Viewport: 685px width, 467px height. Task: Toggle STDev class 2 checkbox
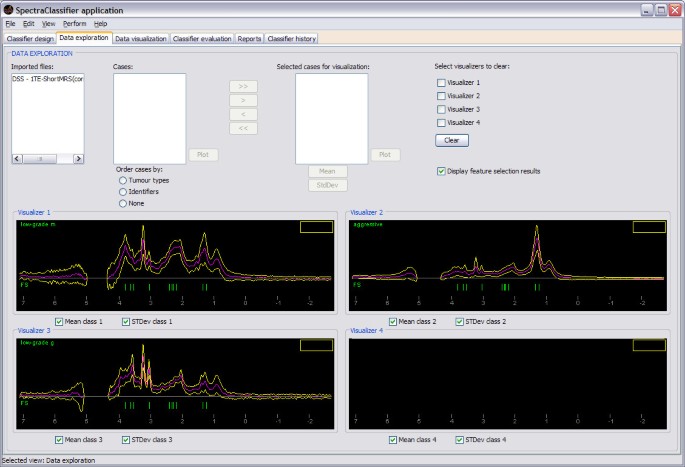point(459,321)
